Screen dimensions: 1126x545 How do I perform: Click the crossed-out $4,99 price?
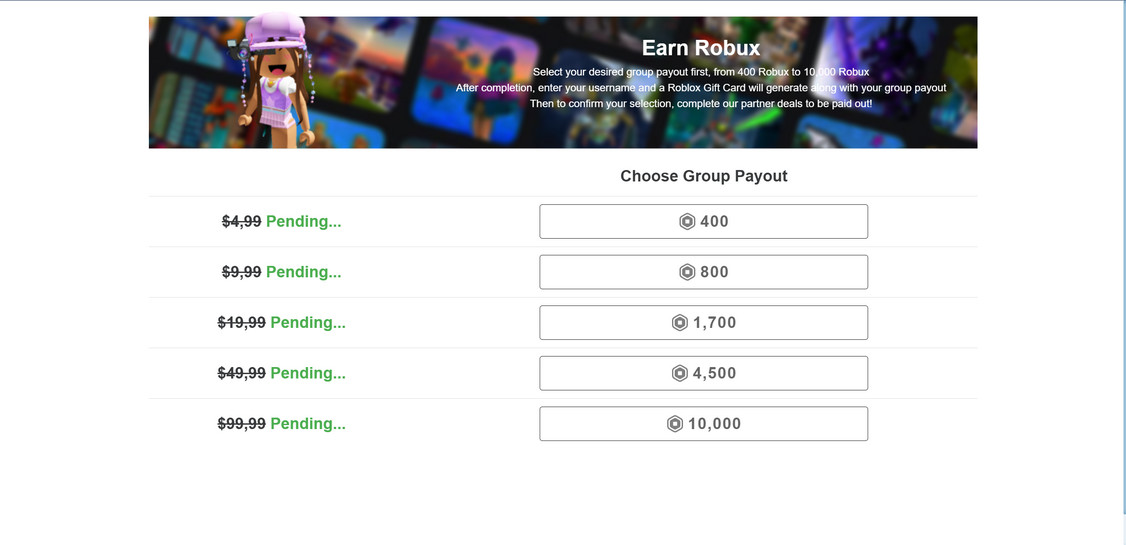click(241, 222)
